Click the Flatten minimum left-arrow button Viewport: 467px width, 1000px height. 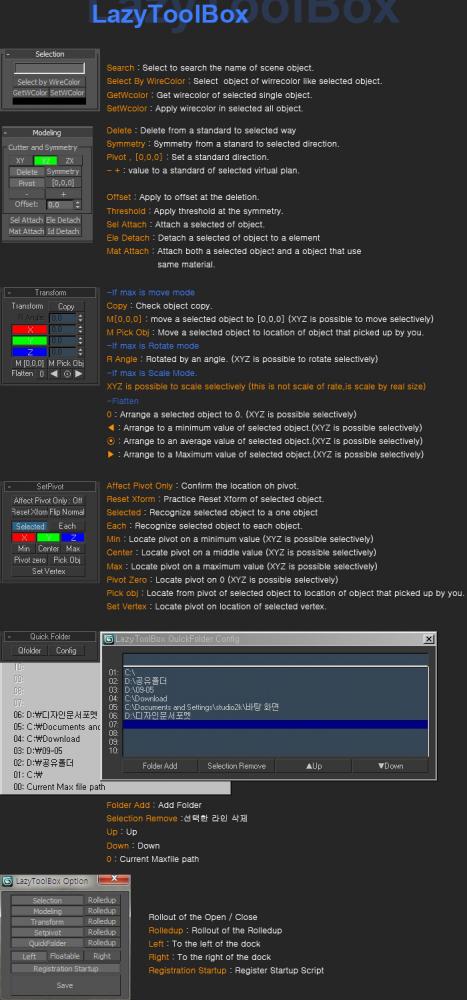(54, 374)
